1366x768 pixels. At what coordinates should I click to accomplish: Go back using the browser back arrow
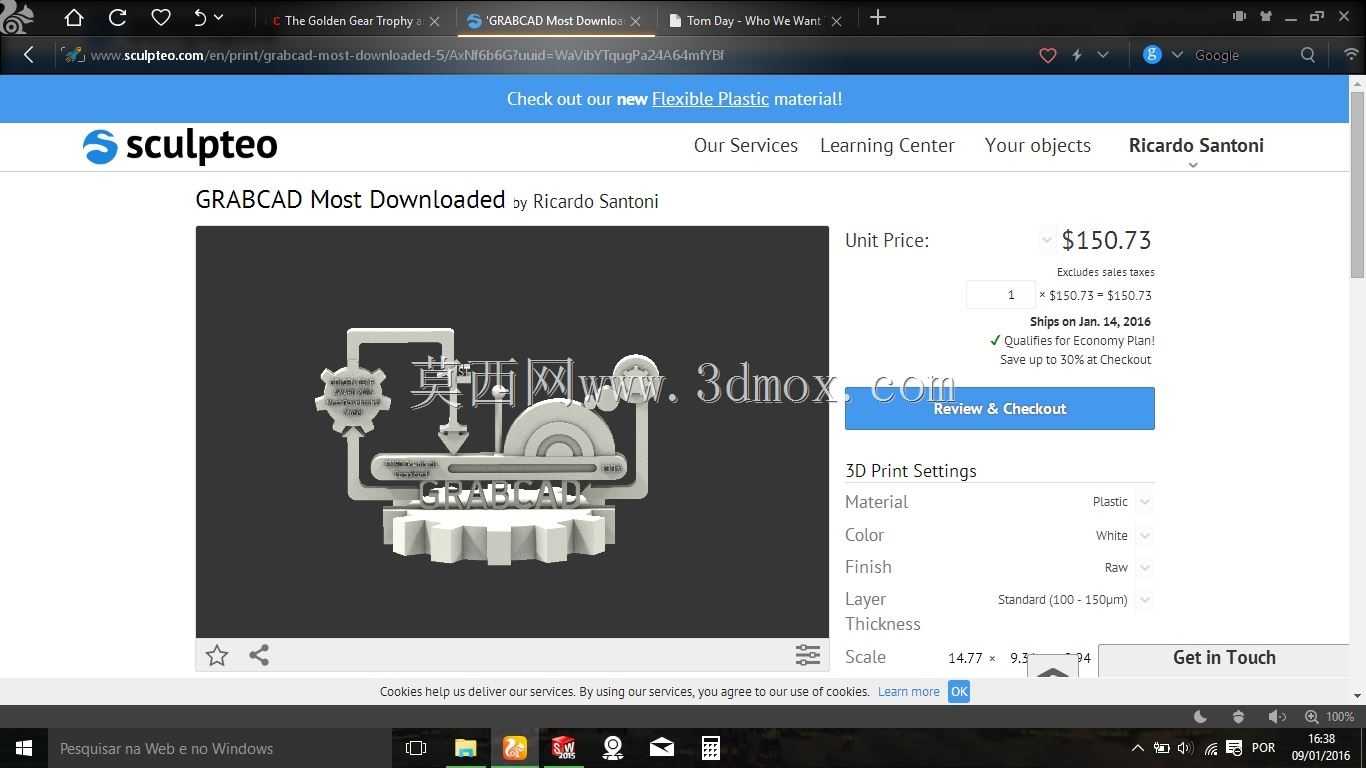[29, 55]
